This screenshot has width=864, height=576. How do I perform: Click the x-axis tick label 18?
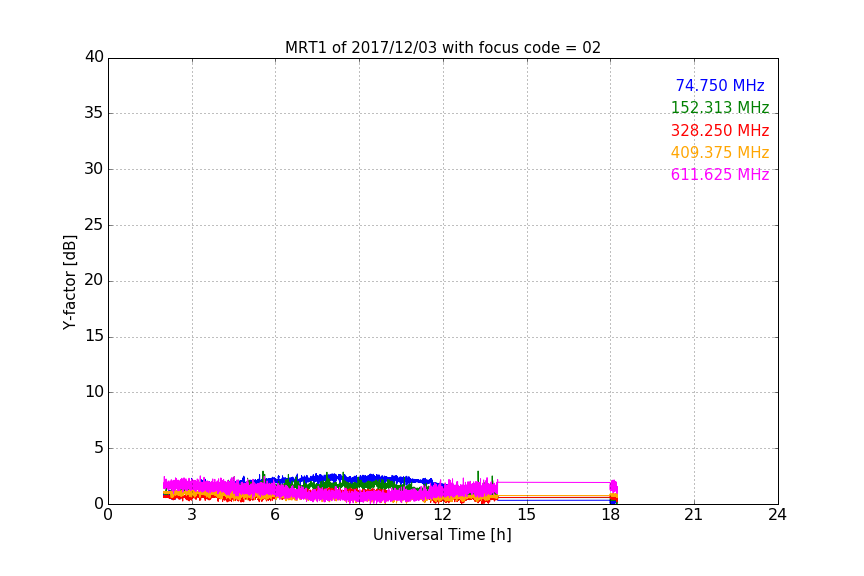tap(610, 515)
